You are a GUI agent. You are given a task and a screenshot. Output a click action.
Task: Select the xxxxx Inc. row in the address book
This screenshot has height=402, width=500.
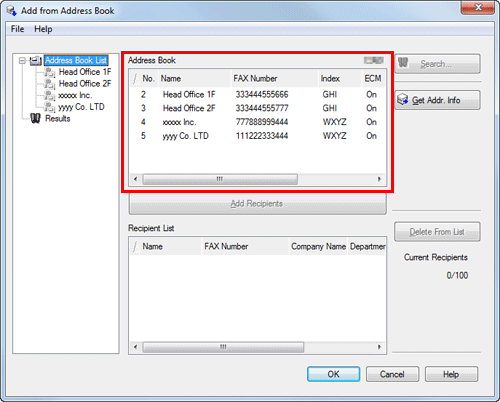258,122
